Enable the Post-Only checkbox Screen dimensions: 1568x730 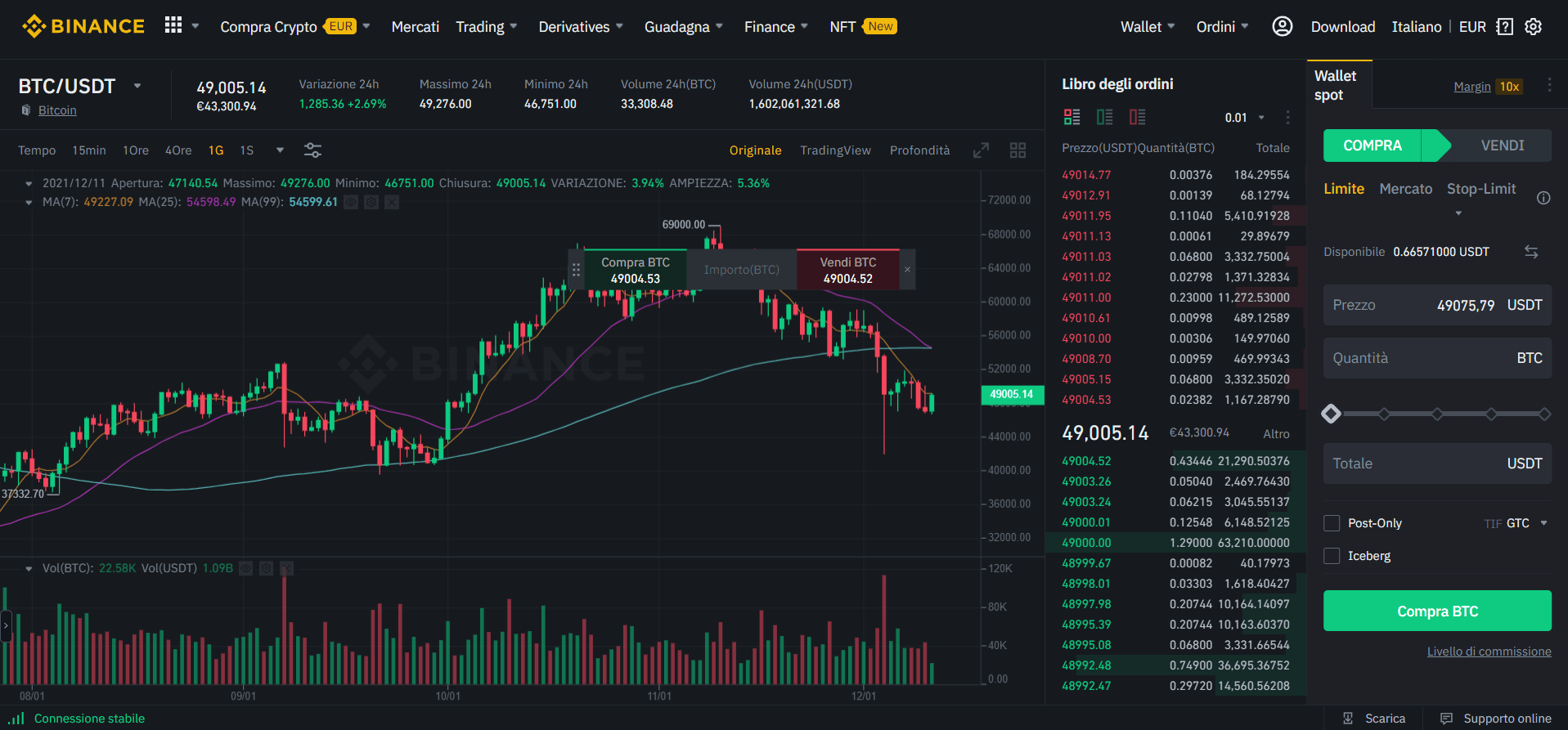click(x=1332, y=523)
